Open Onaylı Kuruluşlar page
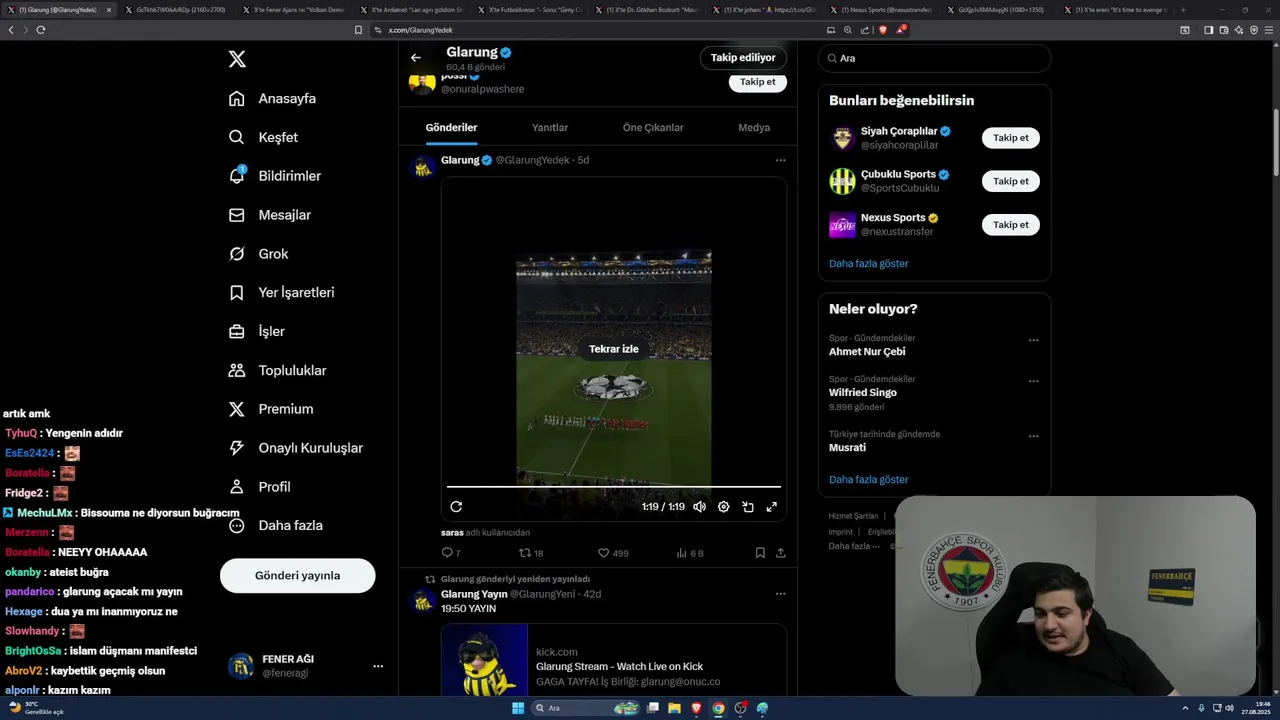 pyautogui.click(x=295, y=448)
